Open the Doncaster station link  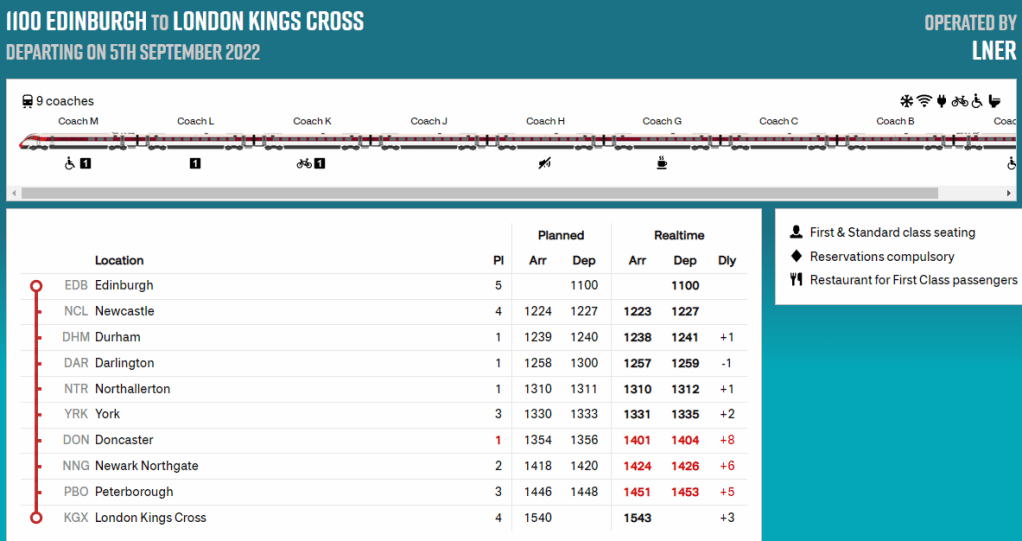click(x=124, y=440)
